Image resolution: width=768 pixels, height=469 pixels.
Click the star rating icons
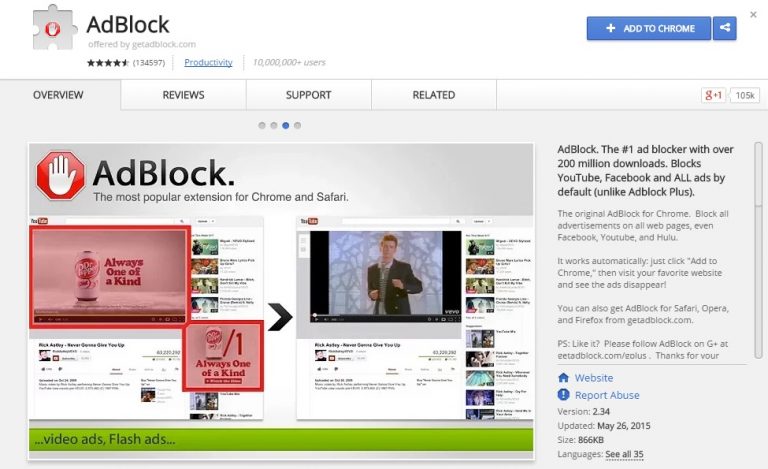point(108,63)
